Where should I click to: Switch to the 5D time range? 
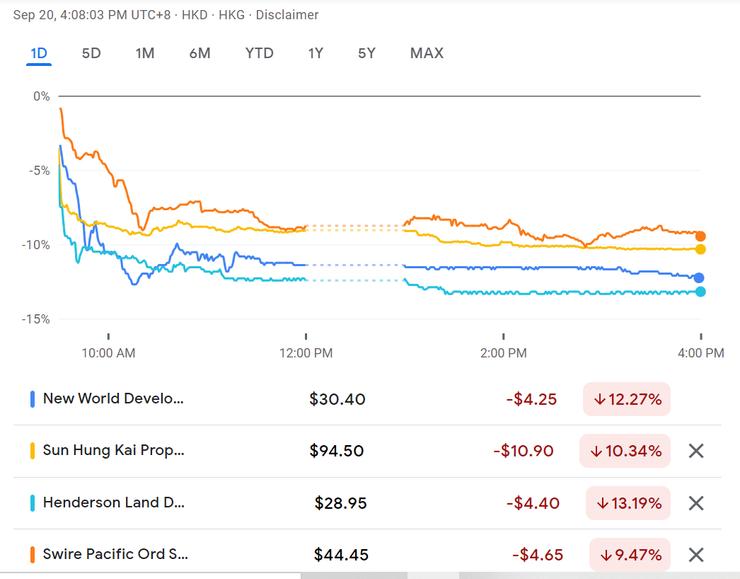[91, 53]
